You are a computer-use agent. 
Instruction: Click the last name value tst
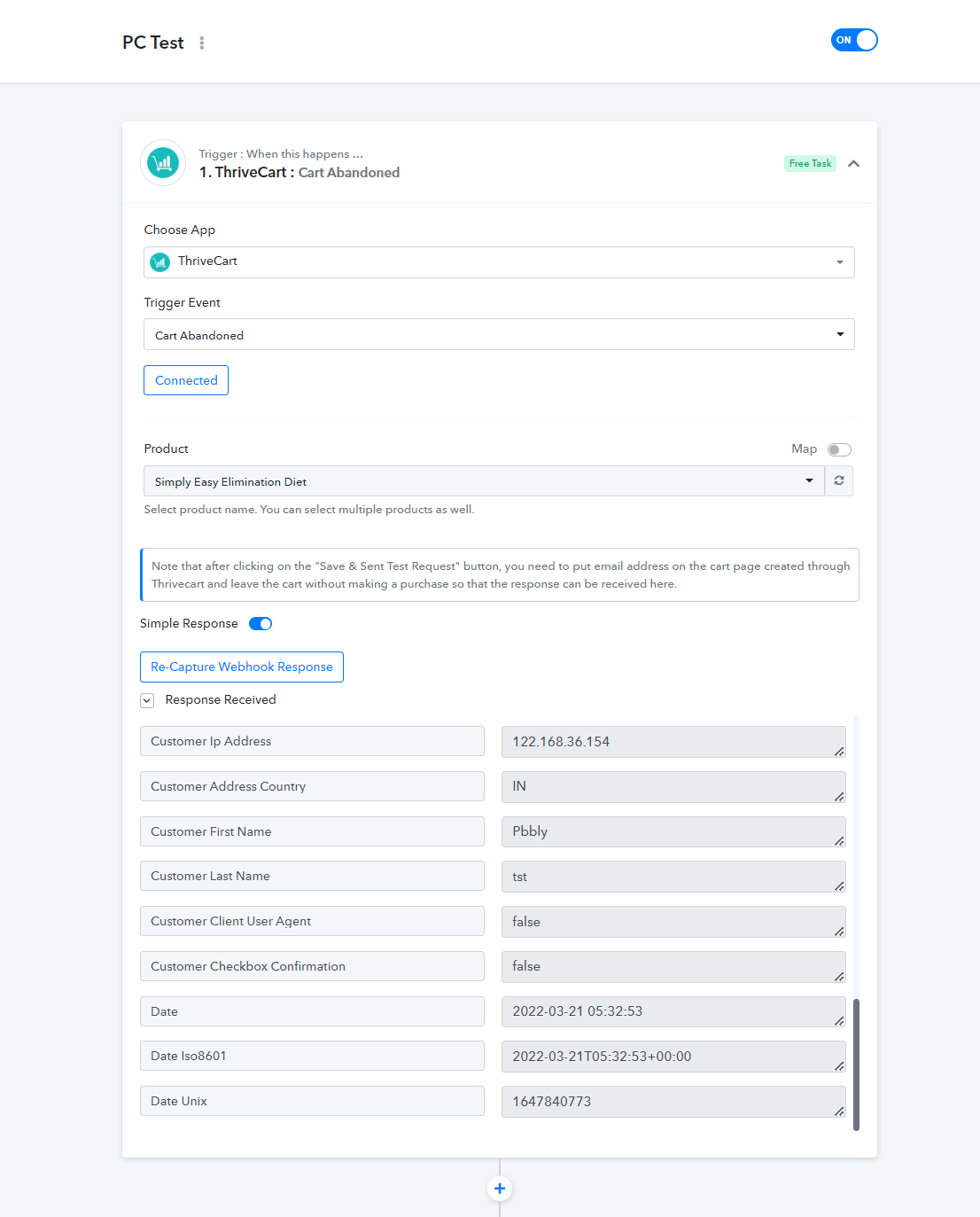pyautogui.click(x=673, y=877)
